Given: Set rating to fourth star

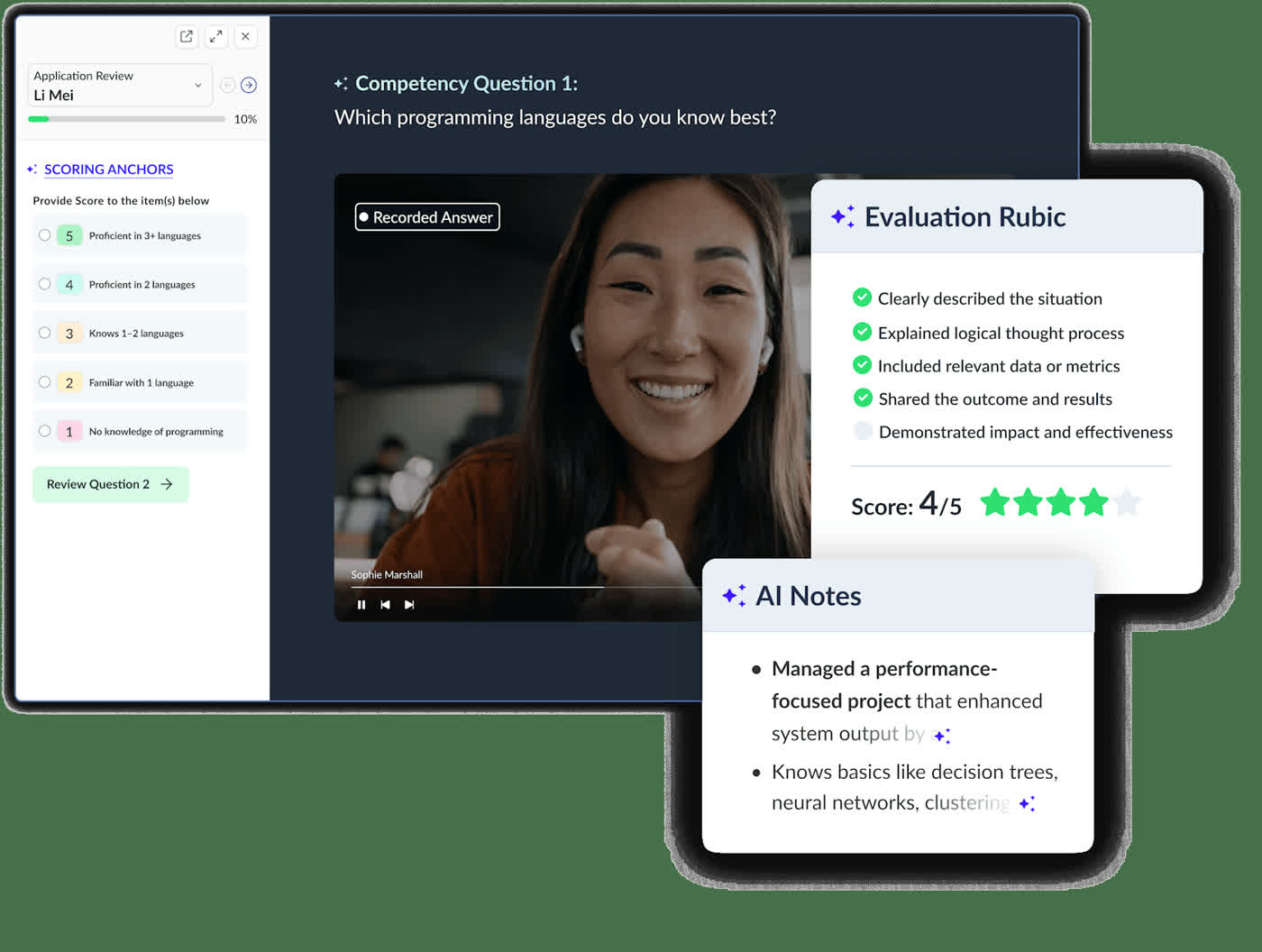Looking at the screenshot, I should tap(1094, 502).
